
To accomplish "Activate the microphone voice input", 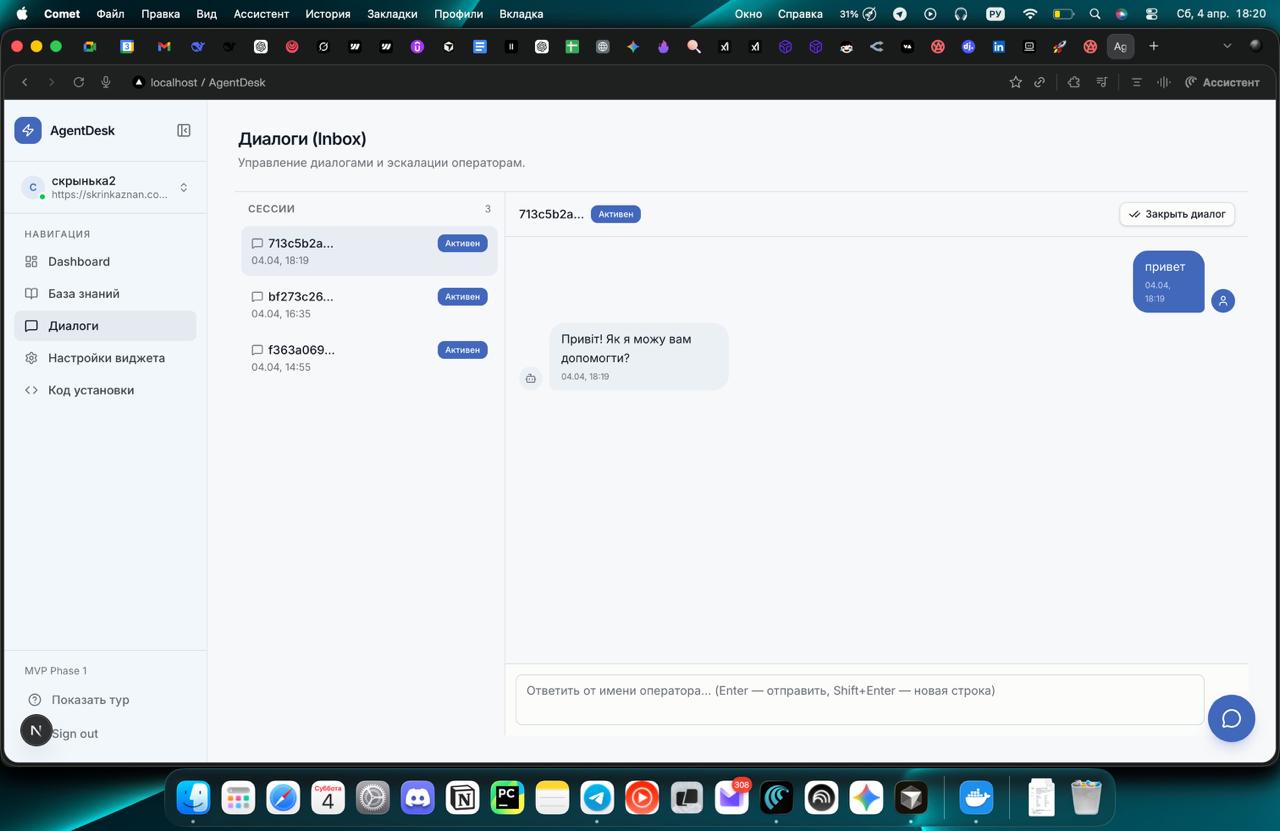I will (x=106, y=82).
